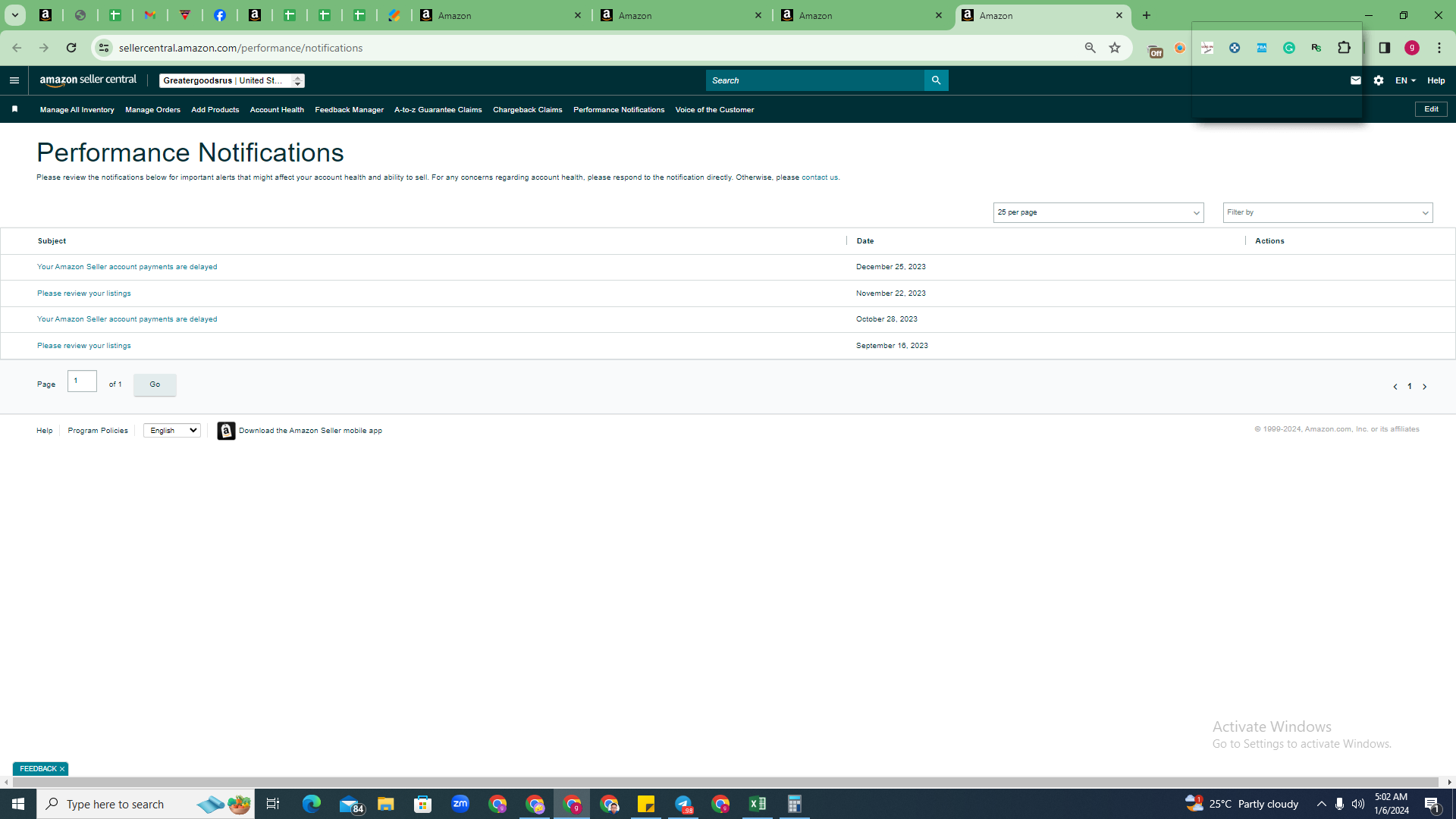This screenshot has height=819, width=1456.
Task: Click the Windows taskbar search box
Action: [146, 804]
